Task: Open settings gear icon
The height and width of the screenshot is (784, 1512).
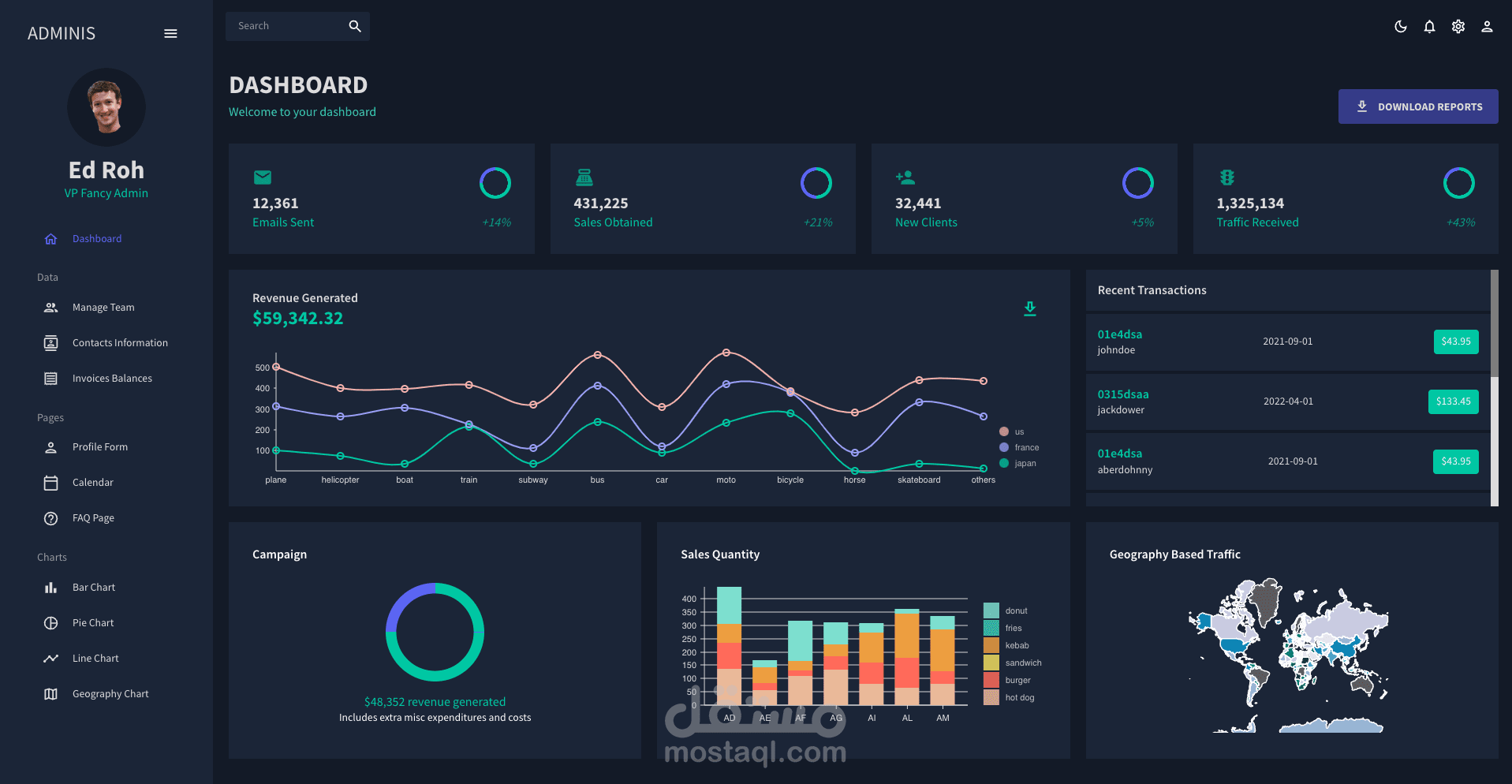Action: (x=1458, y=26)
